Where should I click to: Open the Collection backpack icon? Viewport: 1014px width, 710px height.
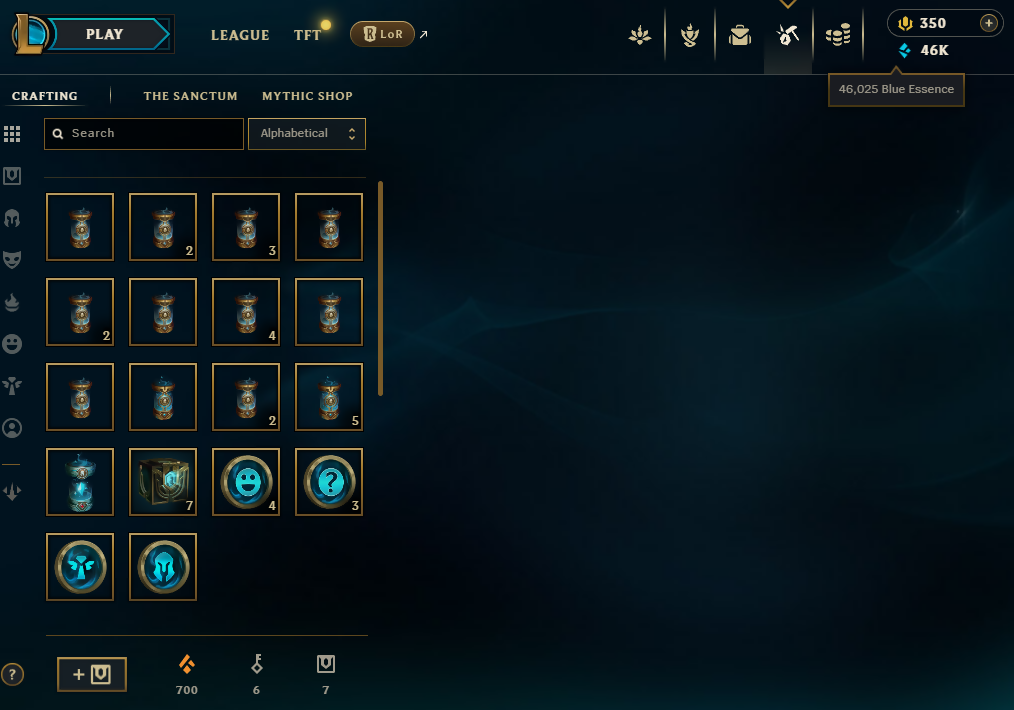coord(740,35)
